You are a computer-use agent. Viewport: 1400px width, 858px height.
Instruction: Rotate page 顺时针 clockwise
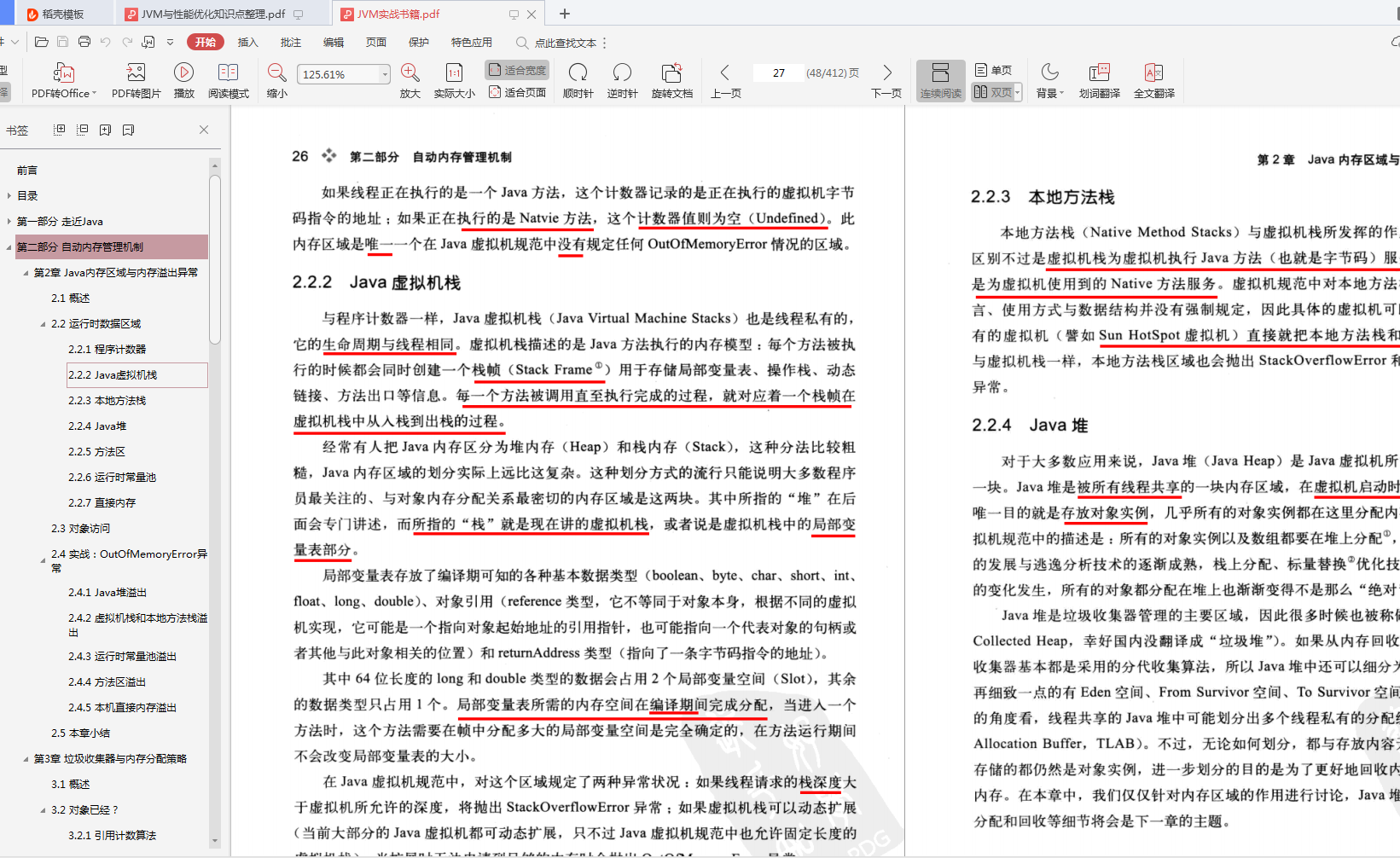[578, 81]
